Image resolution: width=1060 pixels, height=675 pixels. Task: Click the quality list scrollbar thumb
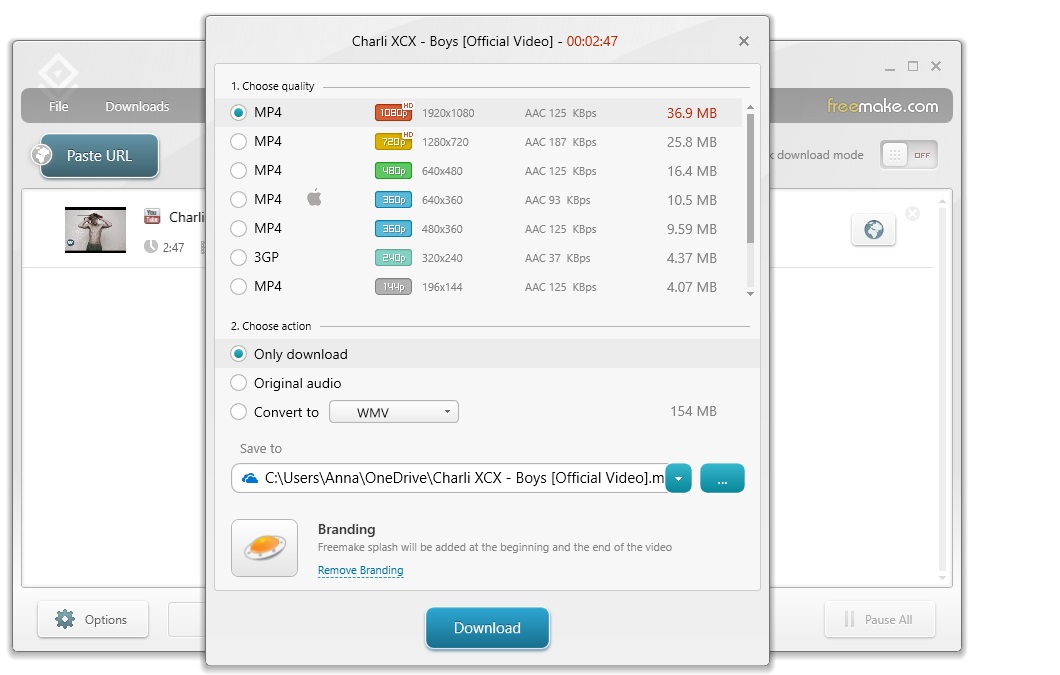[x=750, y=177]
